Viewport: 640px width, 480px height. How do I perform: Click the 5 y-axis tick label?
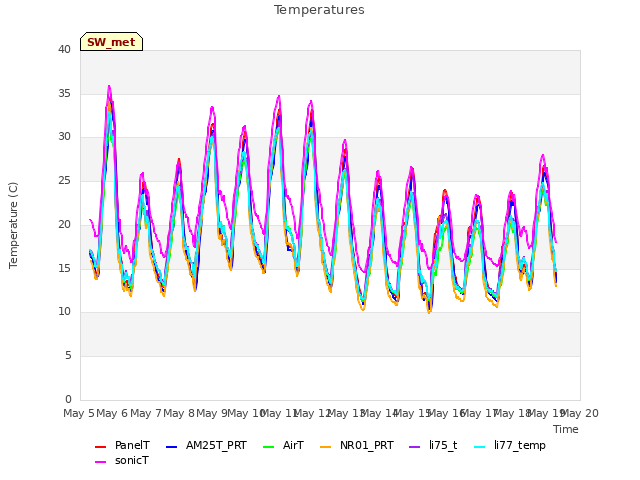[68, 356]
